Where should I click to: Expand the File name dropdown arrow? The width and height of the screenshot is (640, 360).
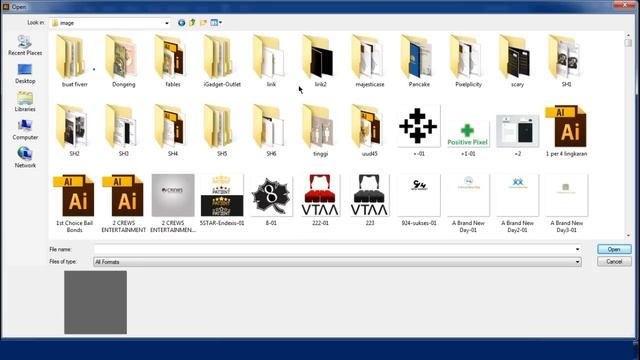(577, 249)
